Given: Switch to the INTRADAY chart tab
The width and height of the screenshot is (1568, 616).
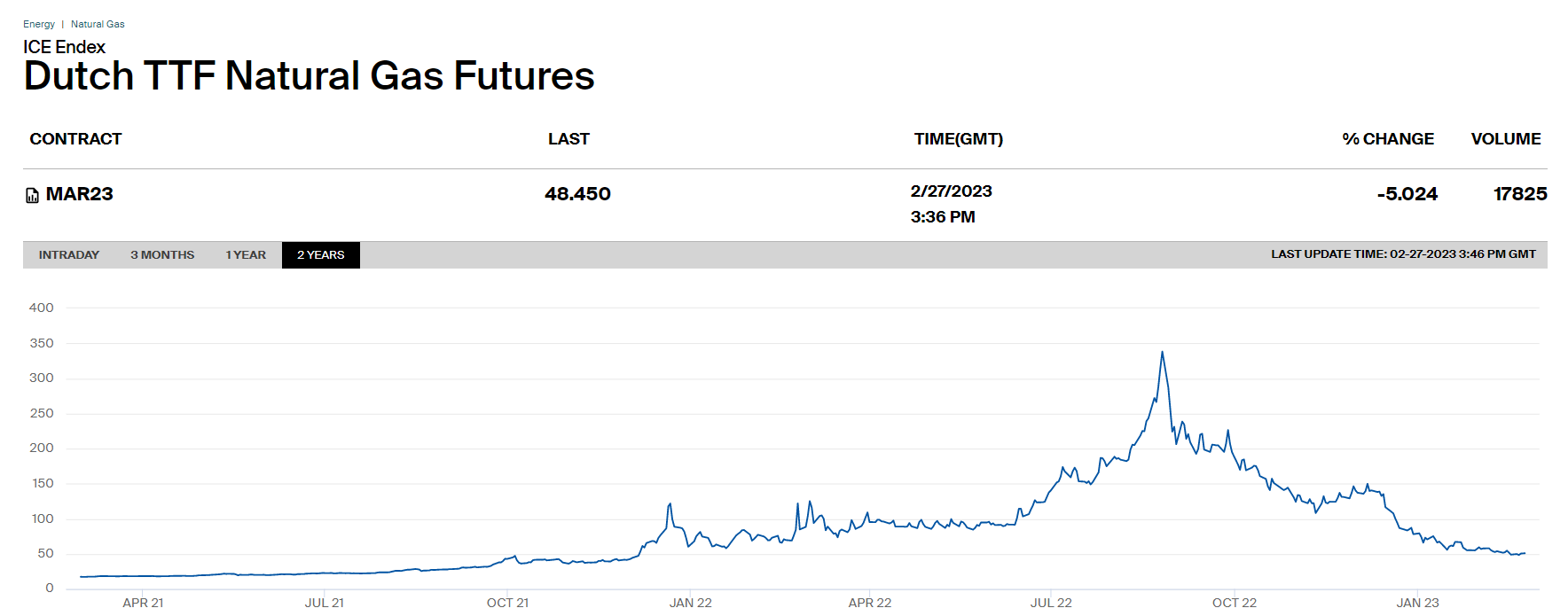Looking at the screenshot, I should point(69,255).
